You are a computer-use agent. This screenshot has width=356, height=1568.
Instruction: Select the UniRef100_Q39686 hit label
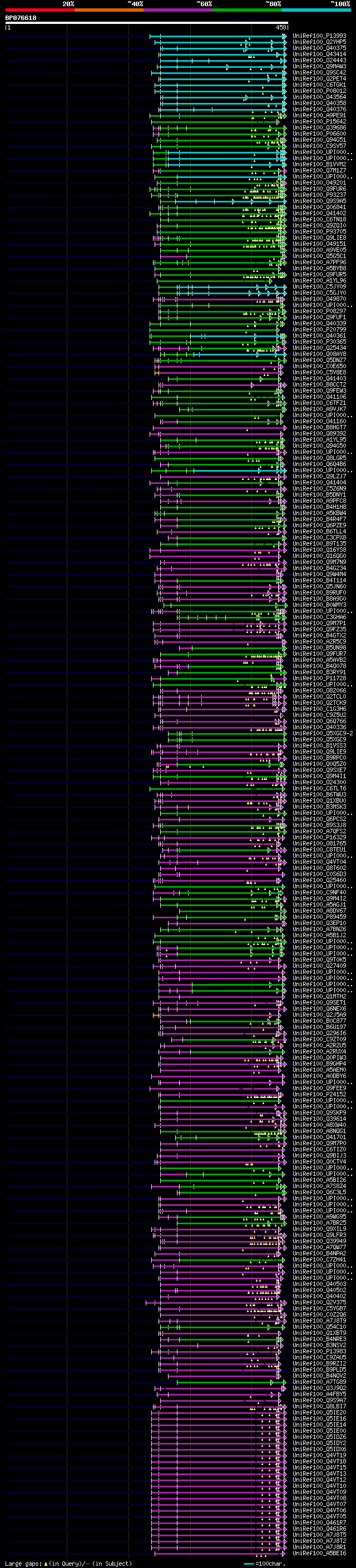click(319, 127)
